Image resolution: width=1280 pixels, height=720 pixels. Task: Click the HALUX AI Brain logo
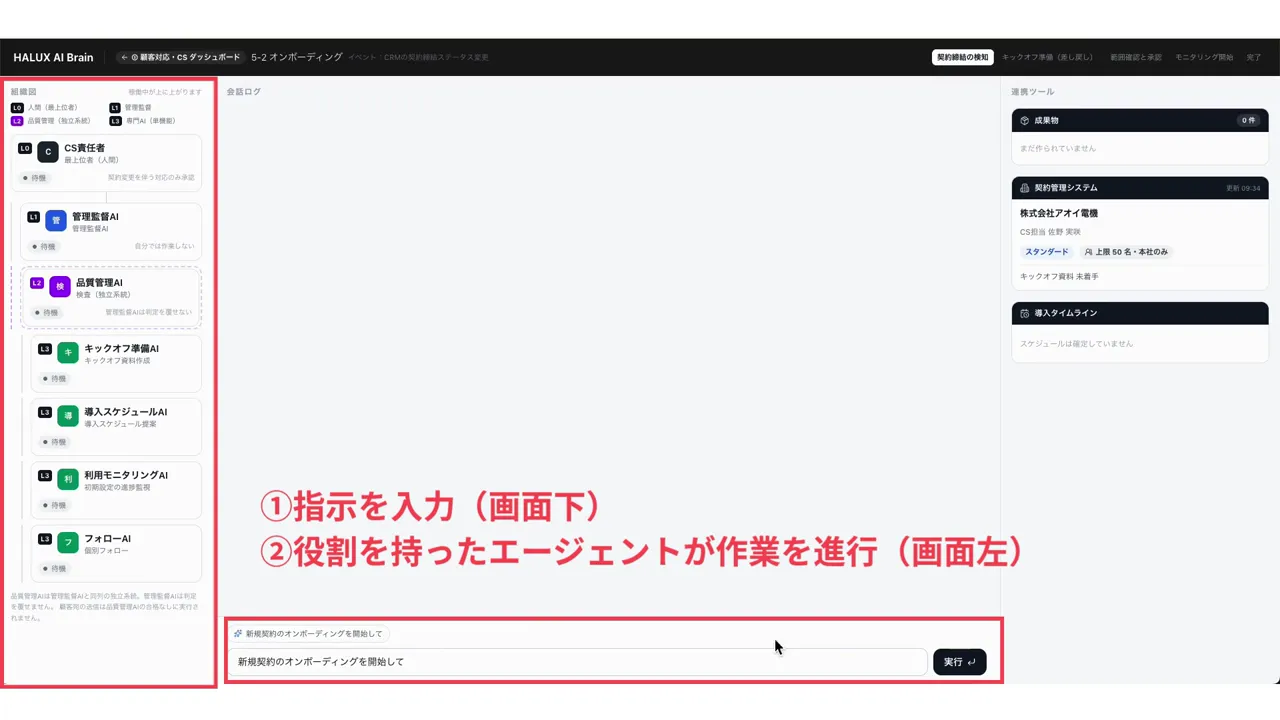(x=53, y=58)
